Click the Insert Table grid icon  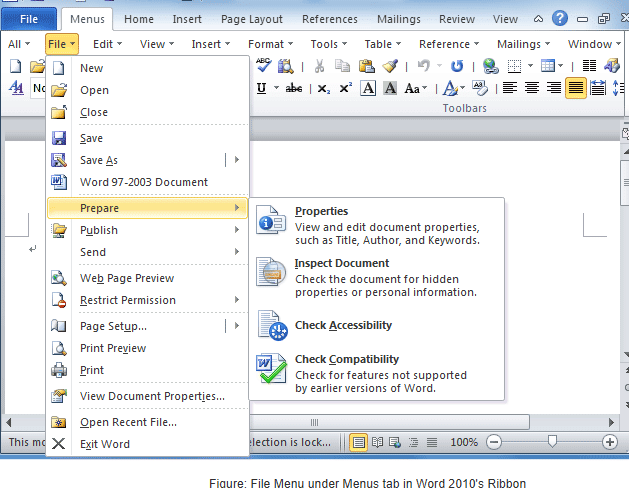click(548, 66)
